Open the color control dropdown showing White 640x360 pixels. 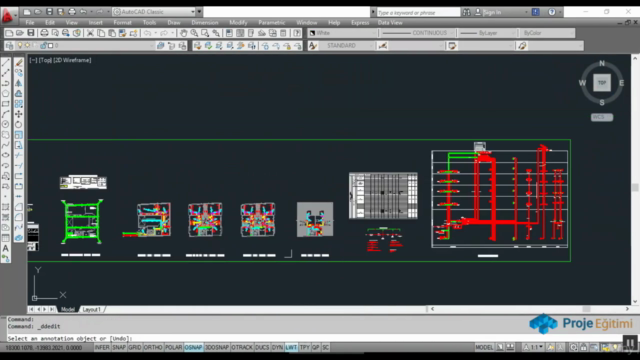(342, 33)
